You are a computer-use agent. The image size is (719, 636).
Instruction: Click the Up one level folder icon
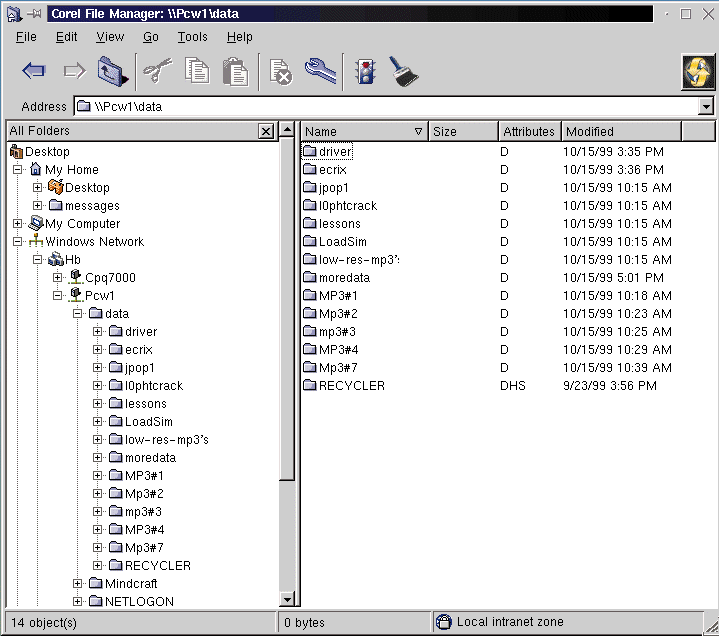(x=110, y=71)
